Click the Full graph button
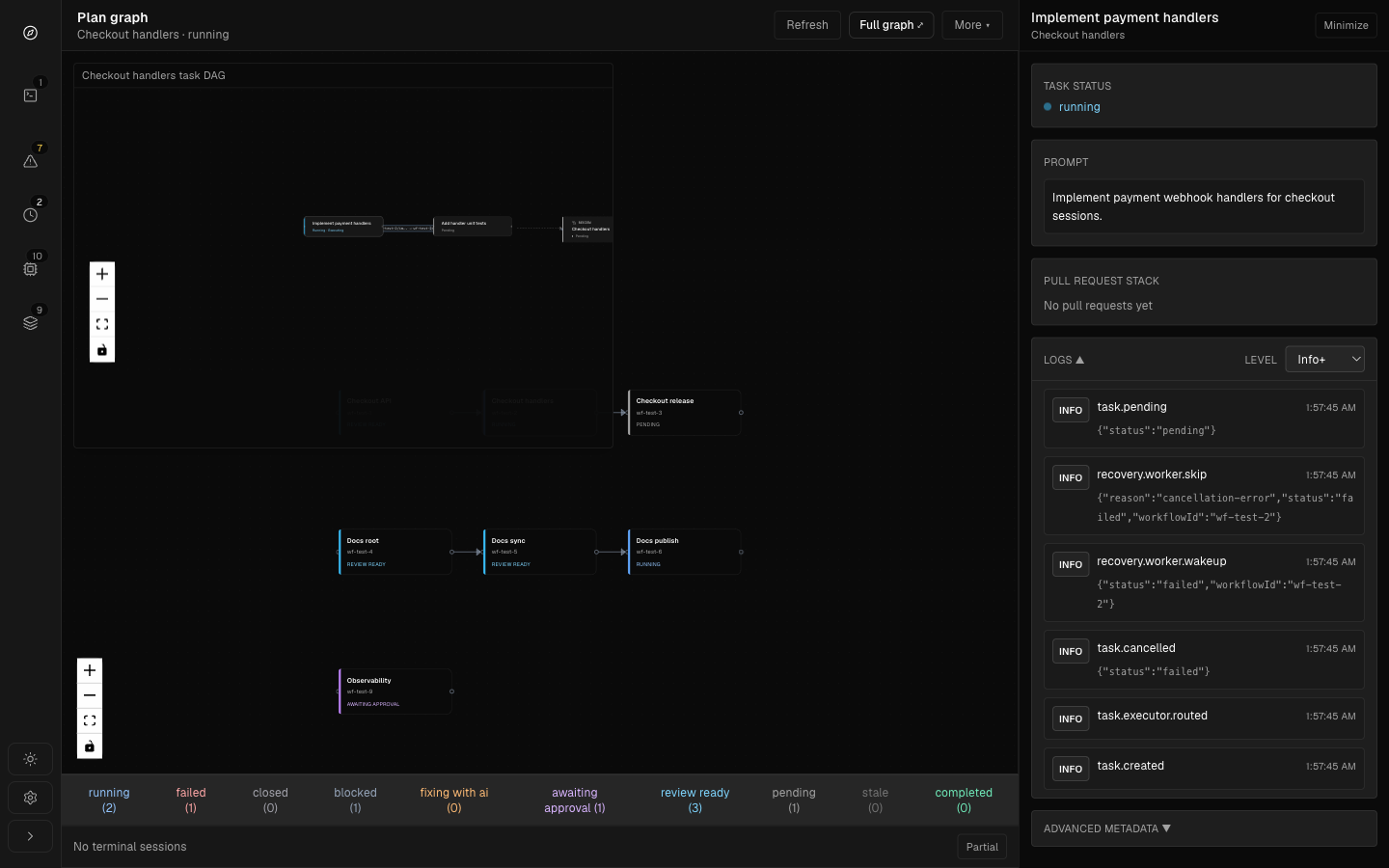Image resolution: width=1389 pixels, height=868 pixels. pyautogui.click(x=891, y=25)
